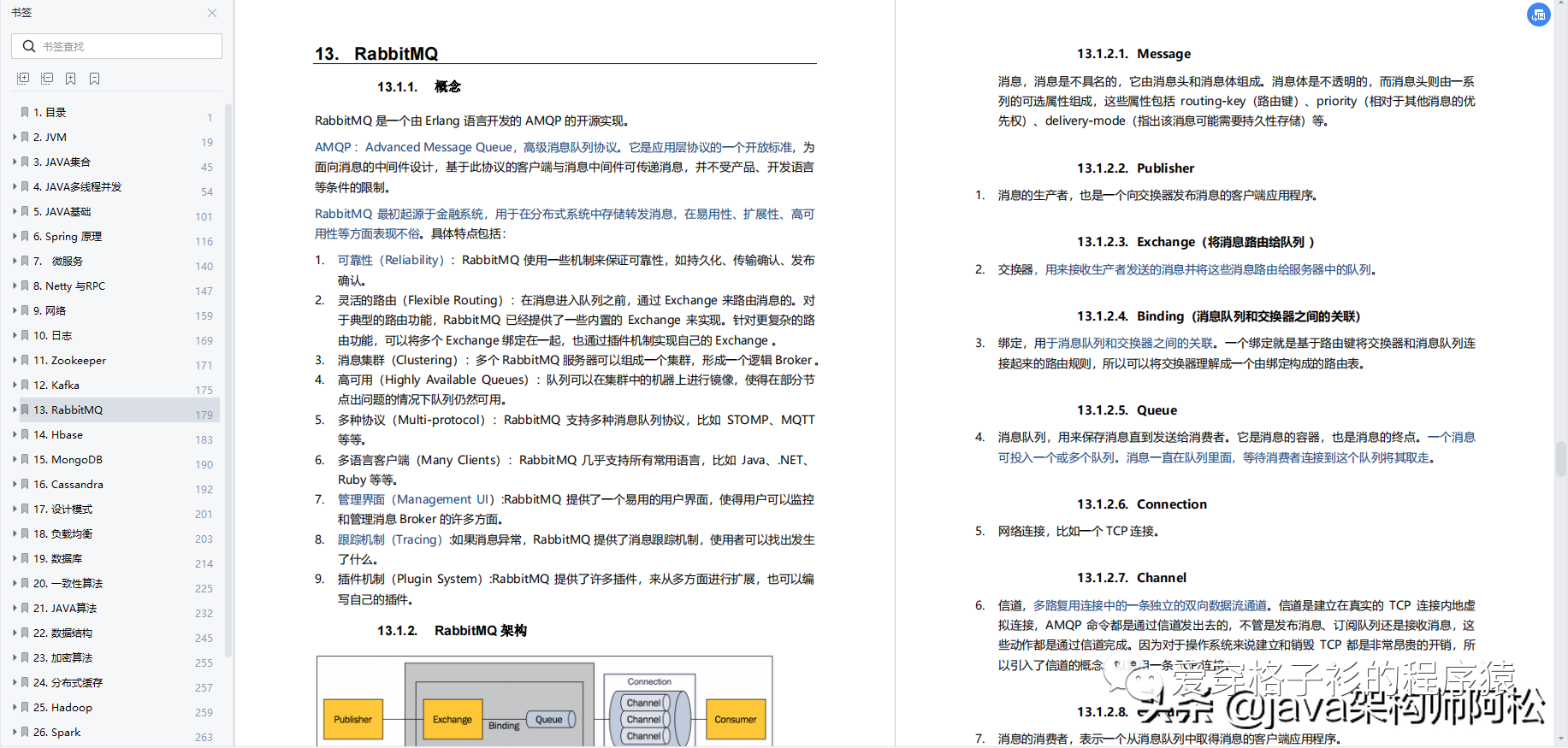Click bookmark flag icon beside 6. Spring 原理

point(25,236)
